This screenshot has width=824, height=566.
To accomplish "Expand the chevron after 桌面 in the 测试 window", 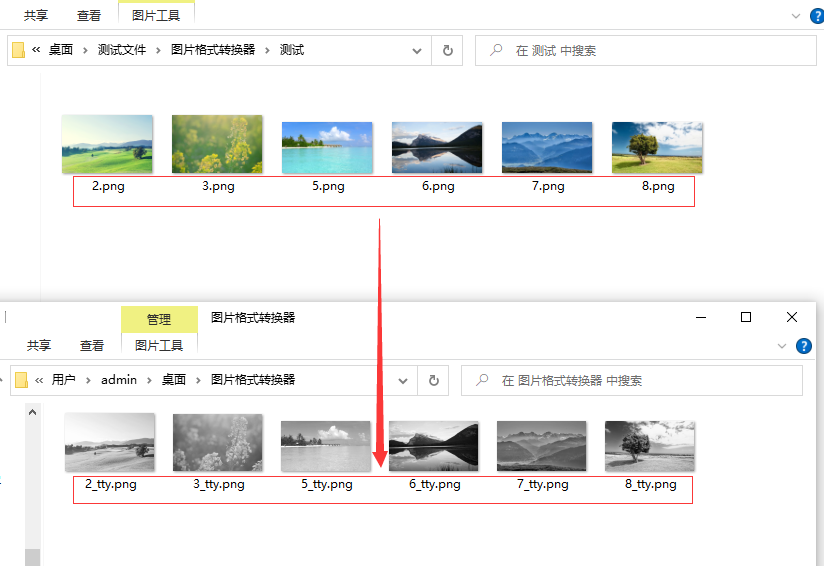I will coord(85,50).
